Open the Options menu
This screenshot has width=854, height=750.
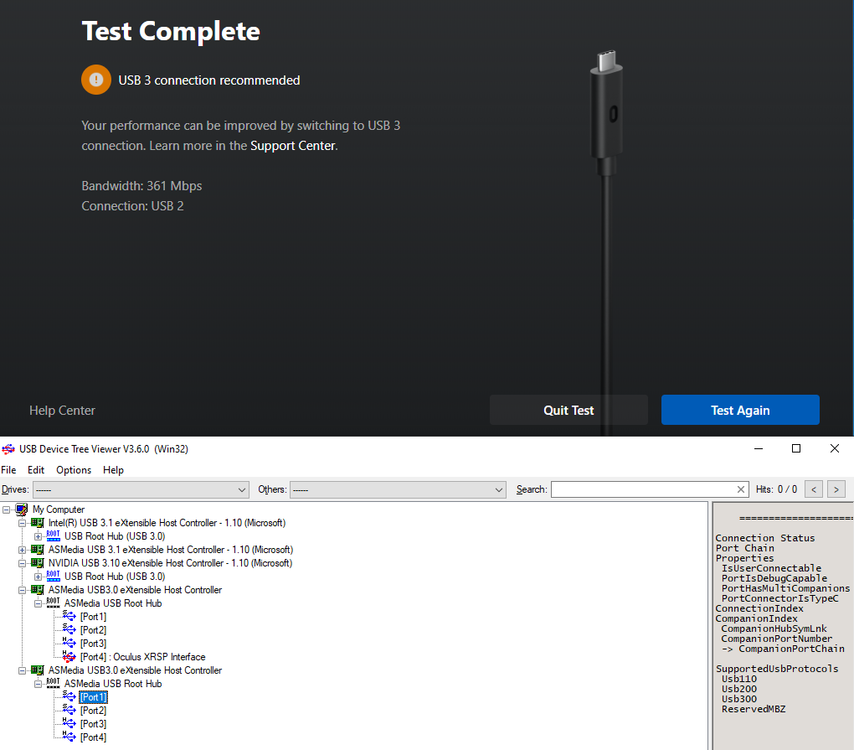[x=74, y=470]
